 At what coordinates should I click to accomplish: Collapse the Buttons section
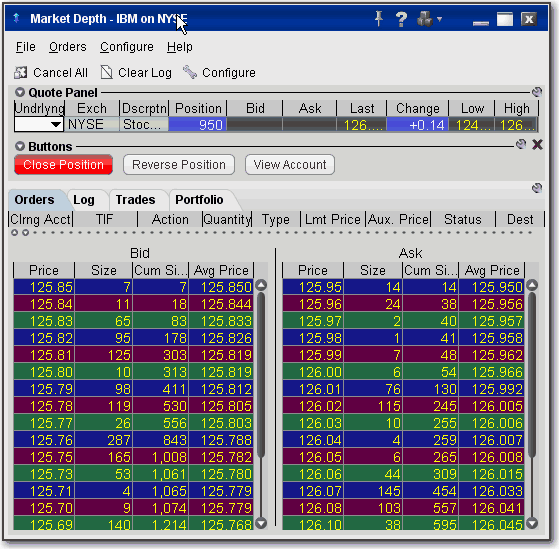coord(20,146)
